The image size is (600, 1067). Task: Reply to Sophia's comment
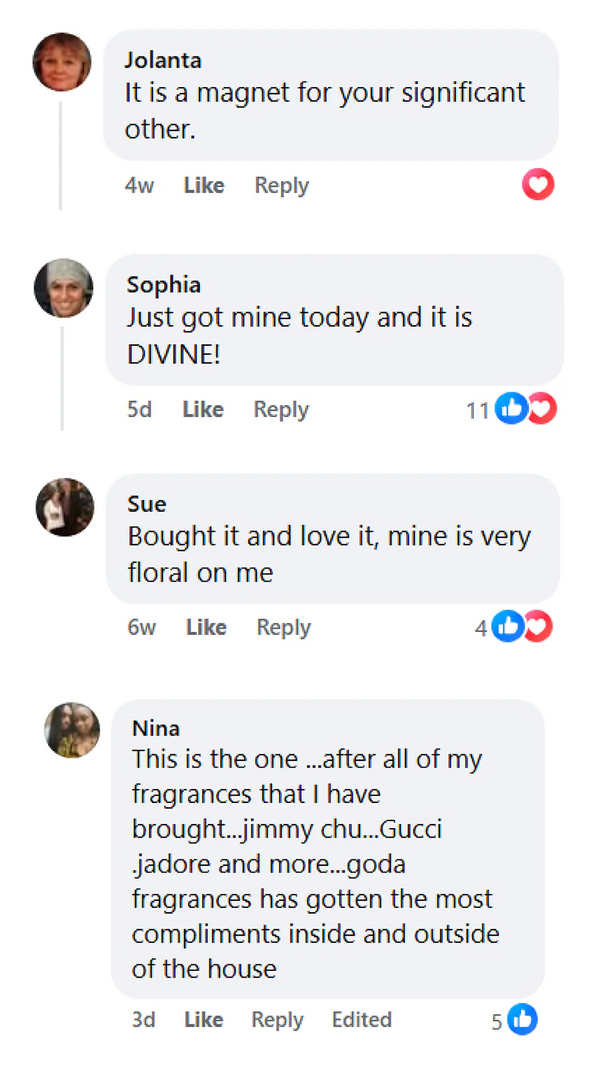pyautogui.click(x=281, y=409)
